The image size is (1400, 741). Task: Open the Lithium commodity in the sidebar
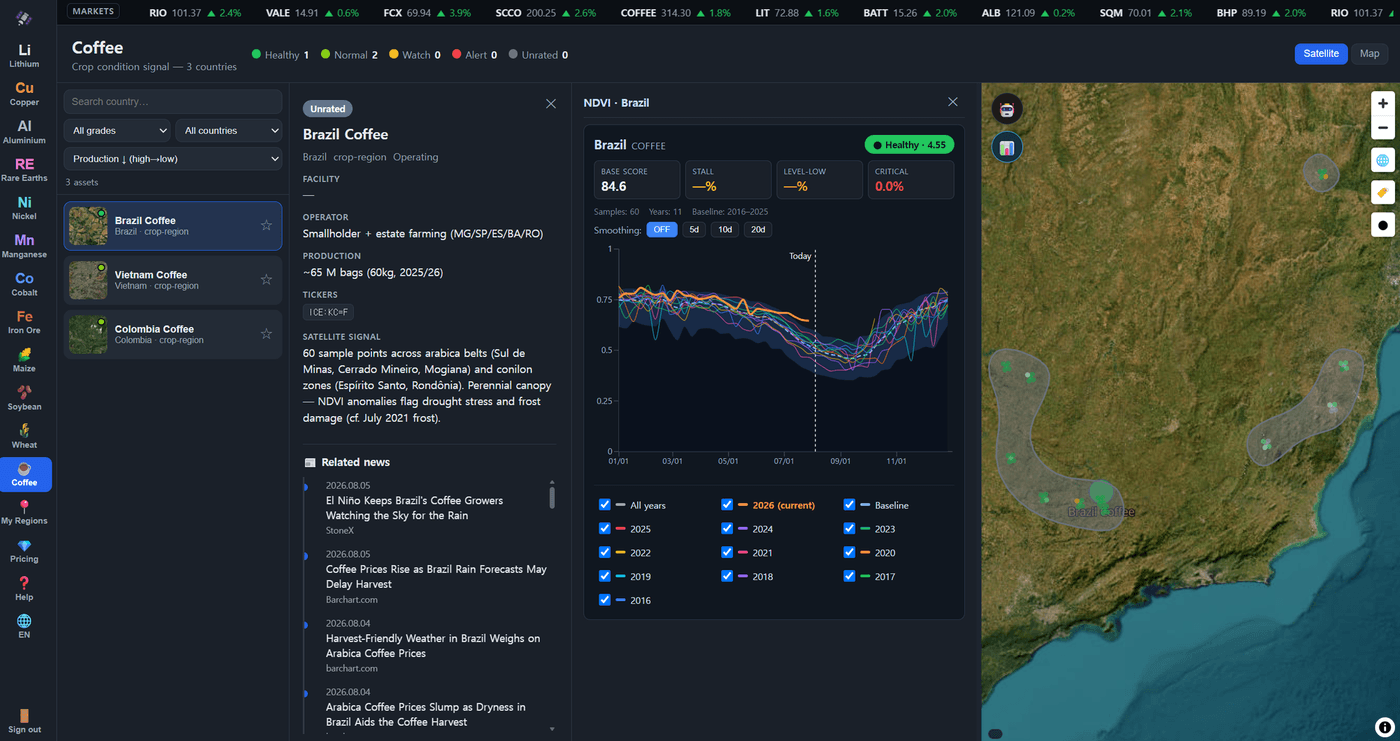24,55
